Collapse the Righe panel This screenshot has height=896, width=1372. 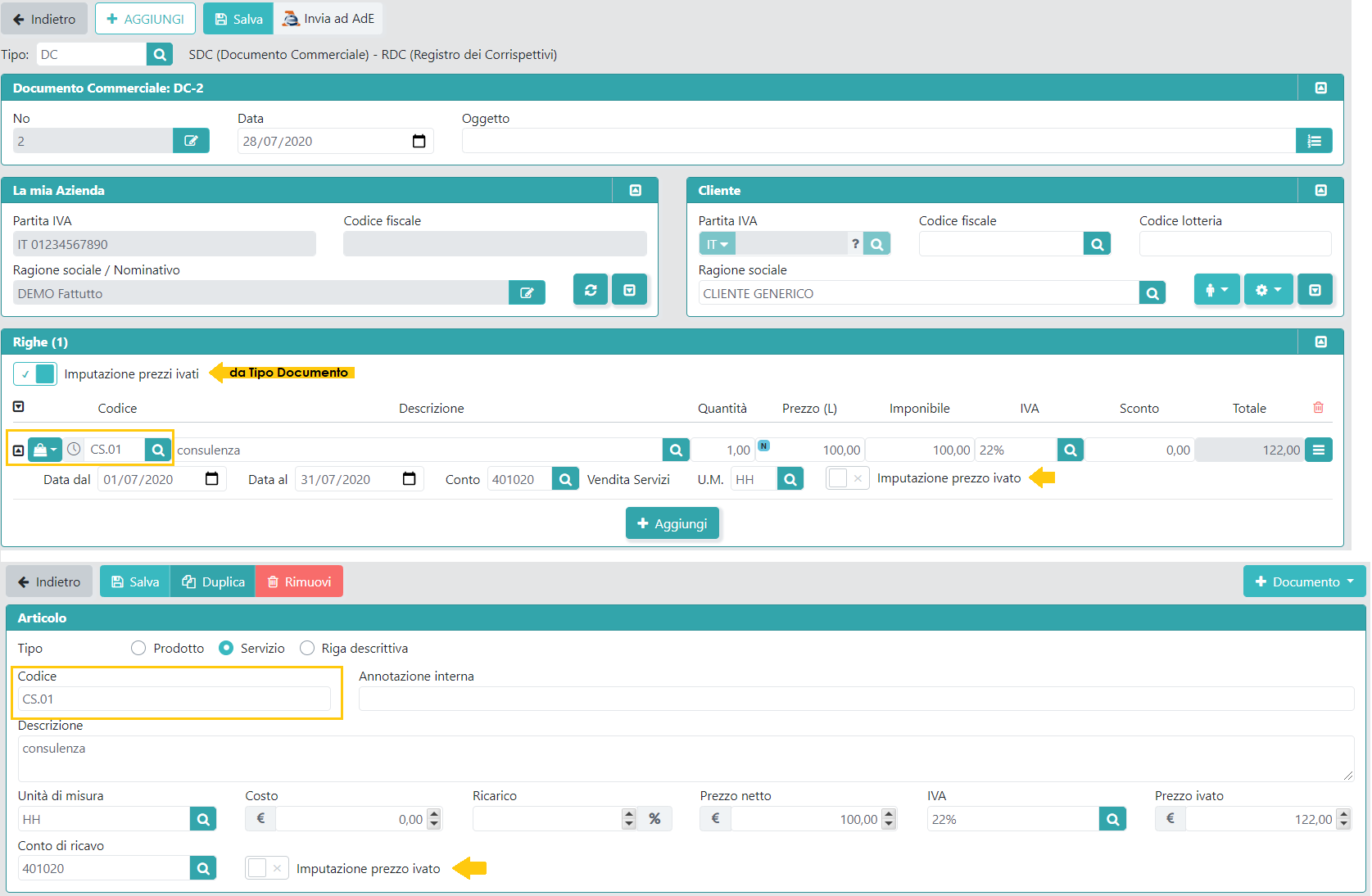coord(1320,342)
